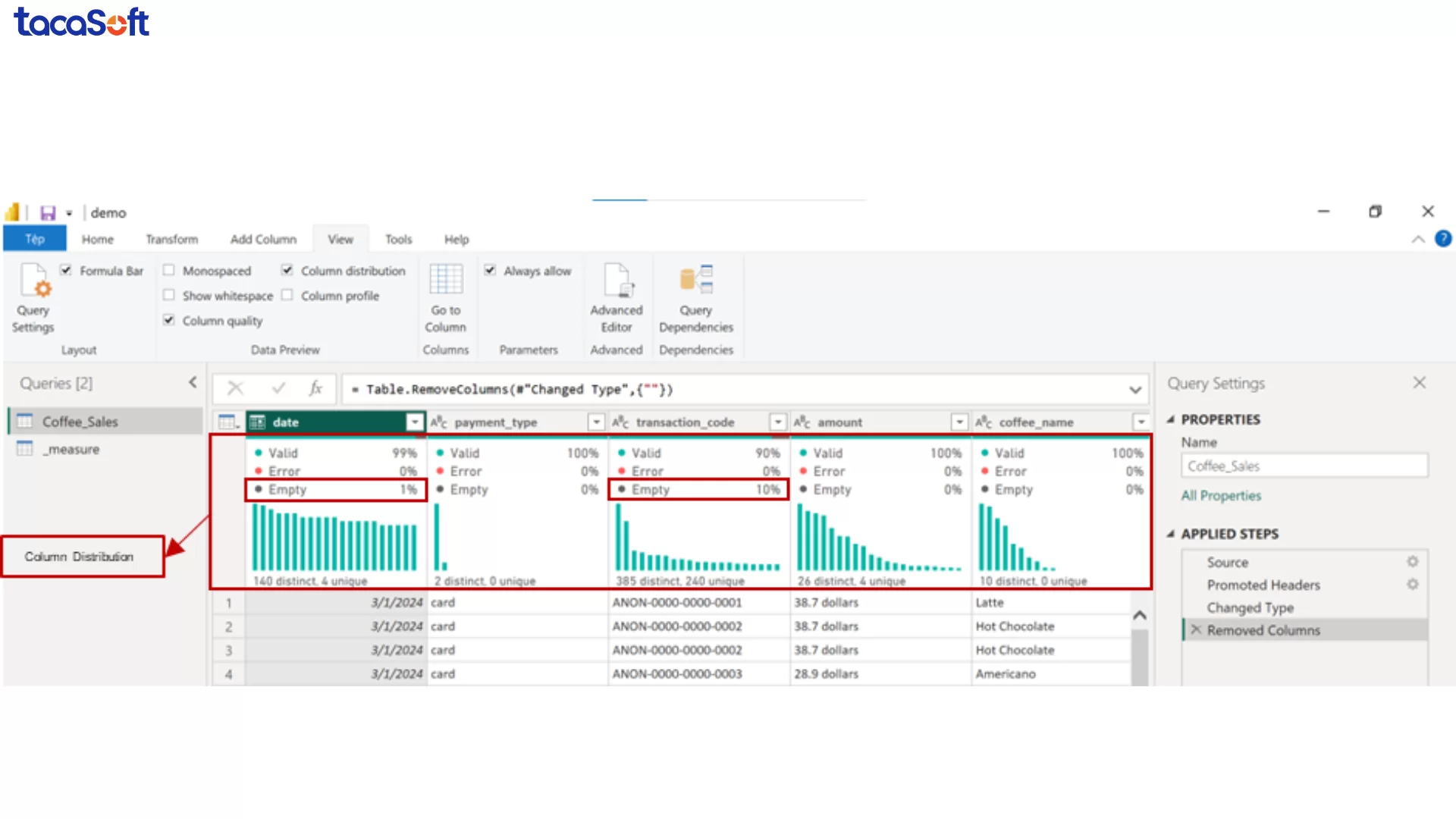The height and width of the screenshot is (819, 1456).
Task: Open settings gear for Source step
Action: tap(1412, 562)
